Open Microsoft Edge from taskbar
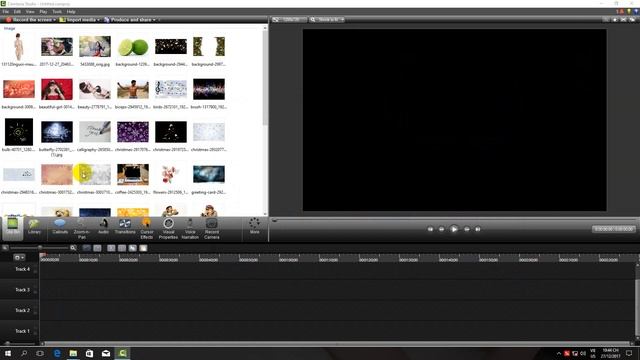Screen dimensions: 640x360 tap(57, 353)
